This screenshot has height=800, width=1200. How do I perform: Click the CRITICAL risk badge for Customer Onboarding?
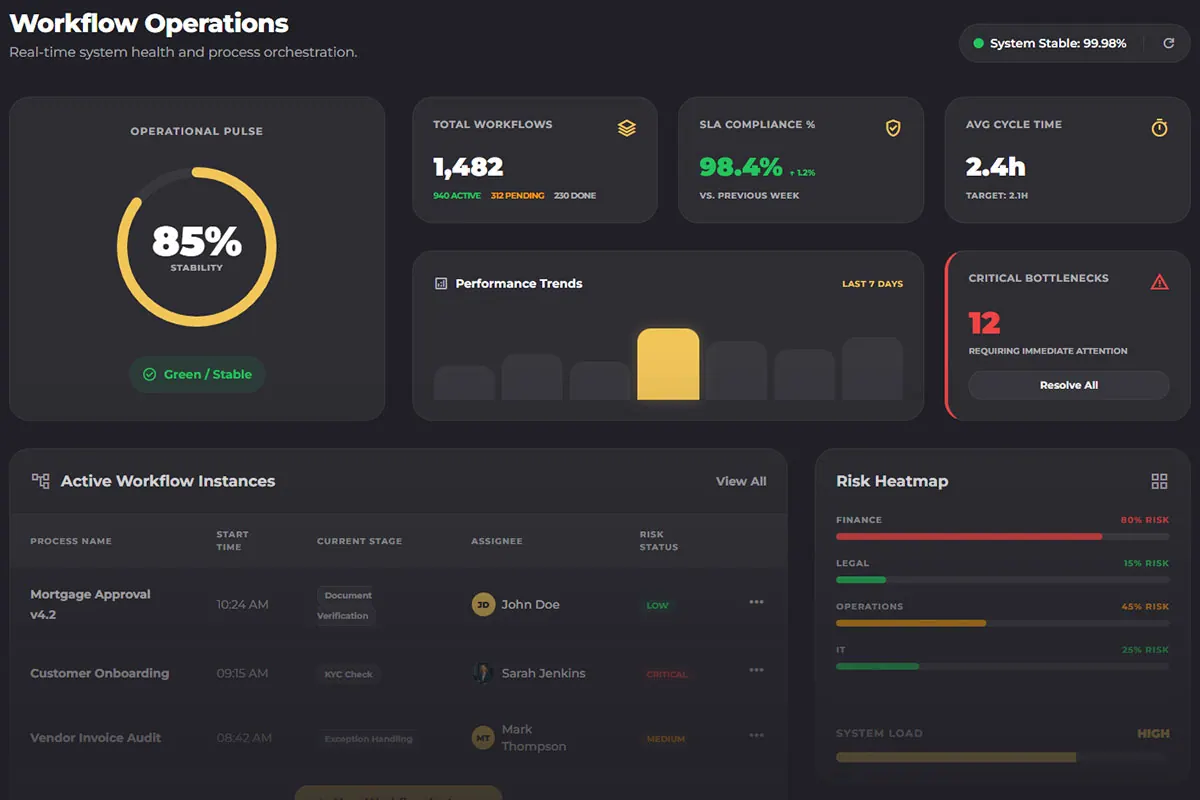click(667, 674)
